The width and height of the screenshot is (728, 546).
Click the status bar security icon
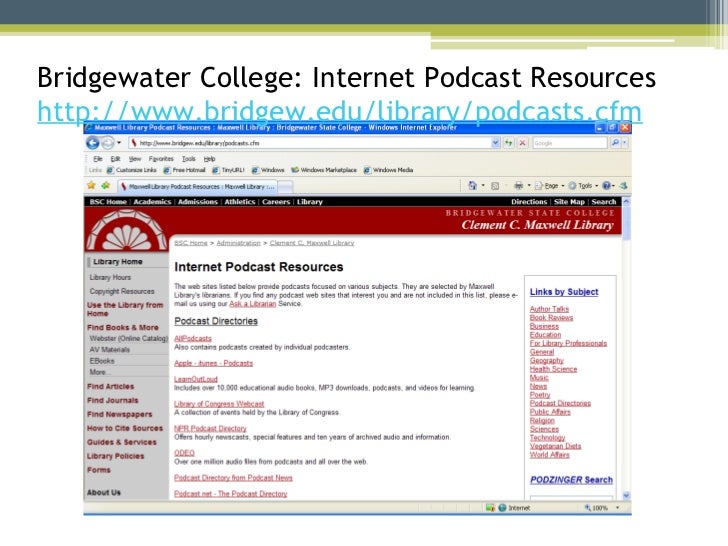[x=490, y=508]
